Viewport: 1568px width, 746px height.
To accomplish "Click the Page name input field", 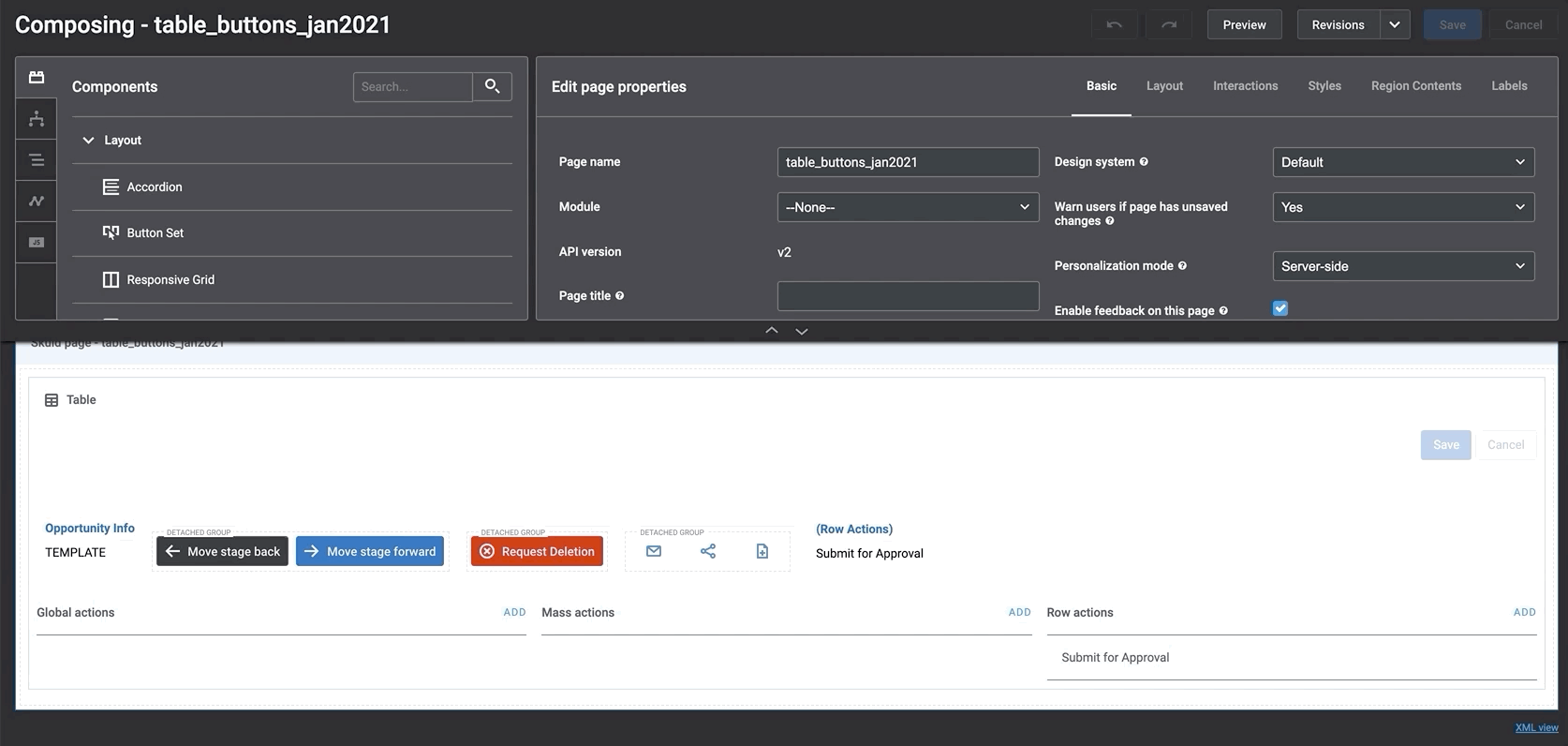I will (x=908, y=162).
